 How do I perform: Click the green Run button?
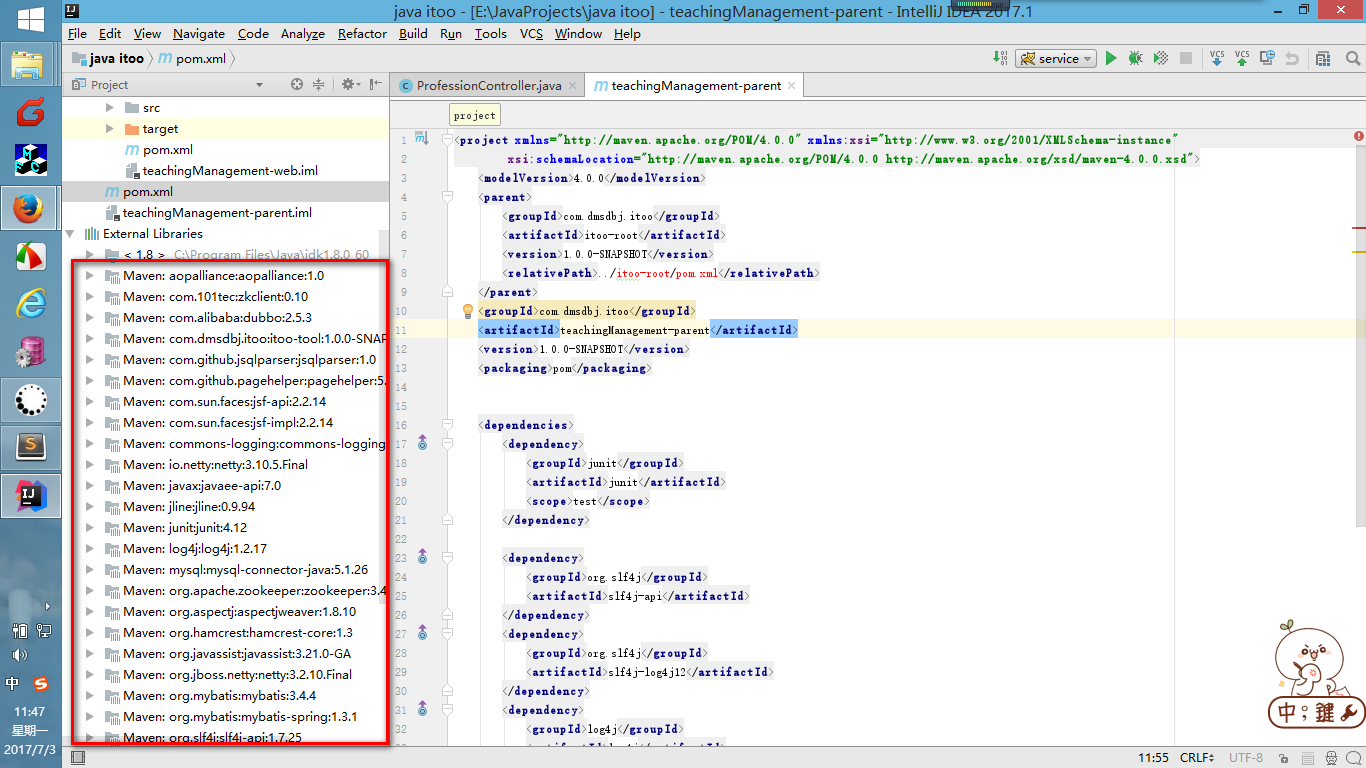click(x=1110, y=59)
